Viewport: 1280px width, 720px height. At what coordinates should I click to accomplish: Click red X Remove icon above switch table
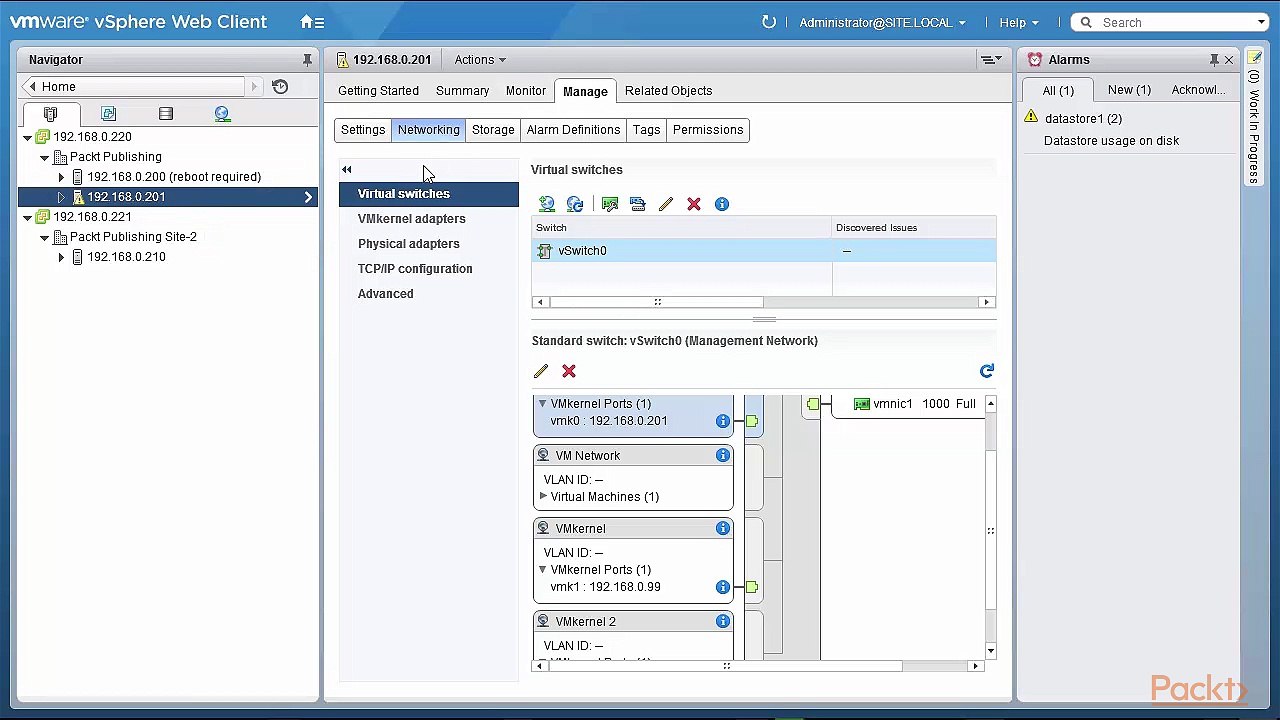point(694,204)
